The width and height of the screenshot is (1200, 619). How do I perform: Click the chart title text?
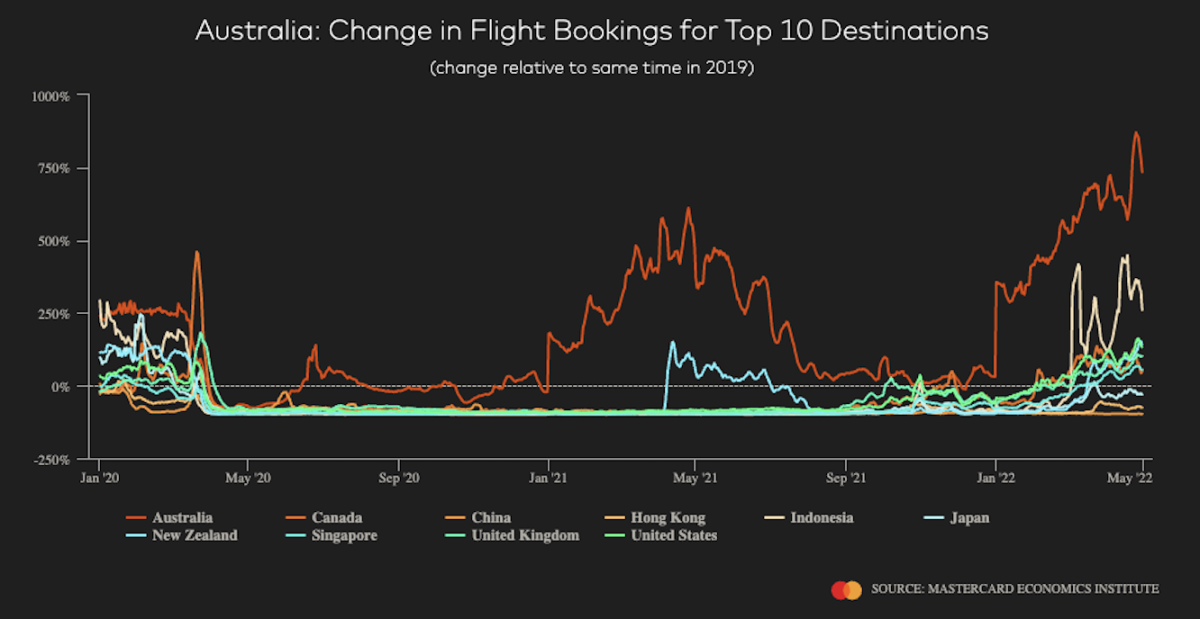coord(592,31)
